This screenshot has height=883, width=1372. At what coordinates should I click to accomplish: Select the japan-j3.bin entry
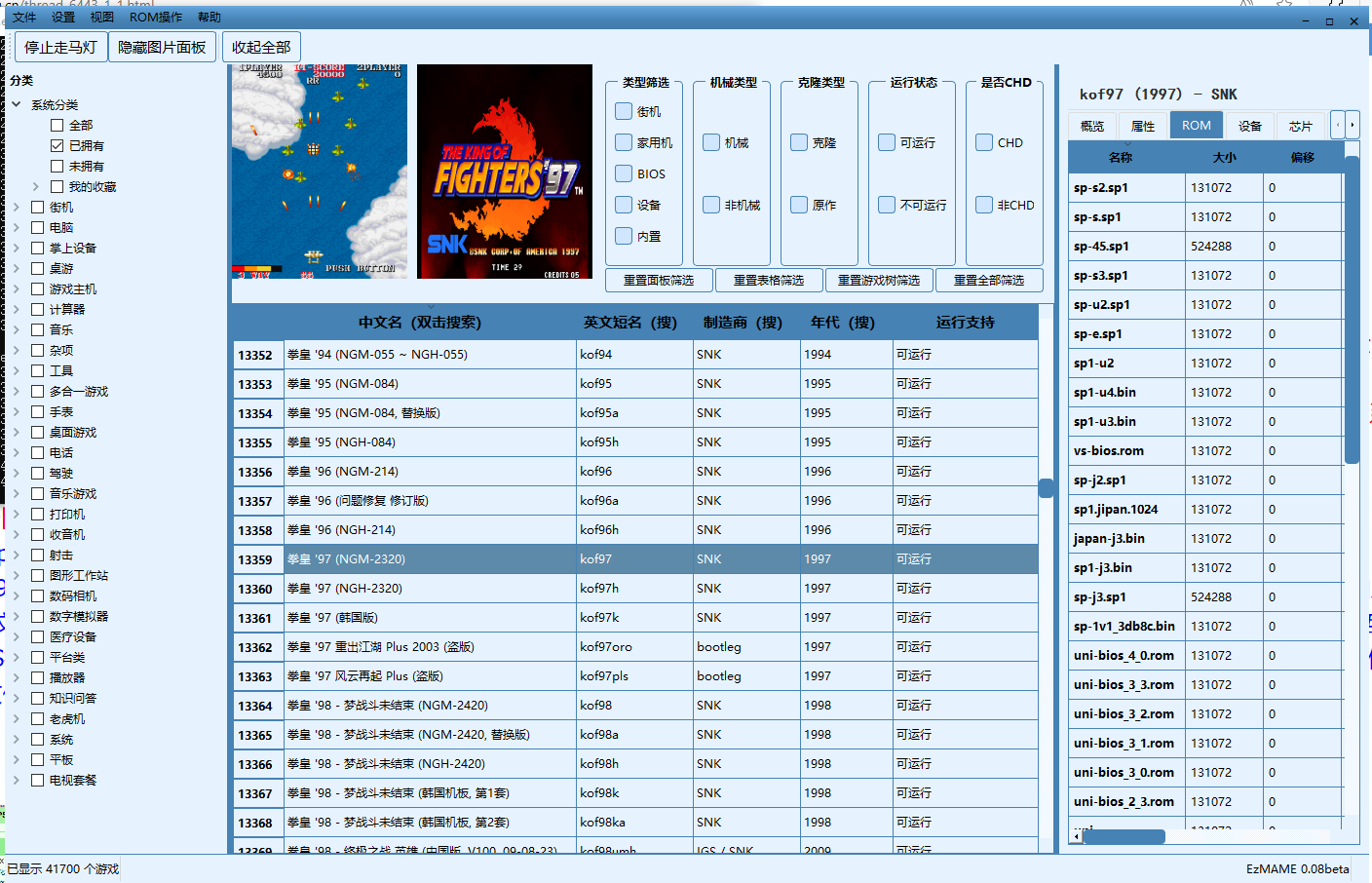[x=1206, y=539]
